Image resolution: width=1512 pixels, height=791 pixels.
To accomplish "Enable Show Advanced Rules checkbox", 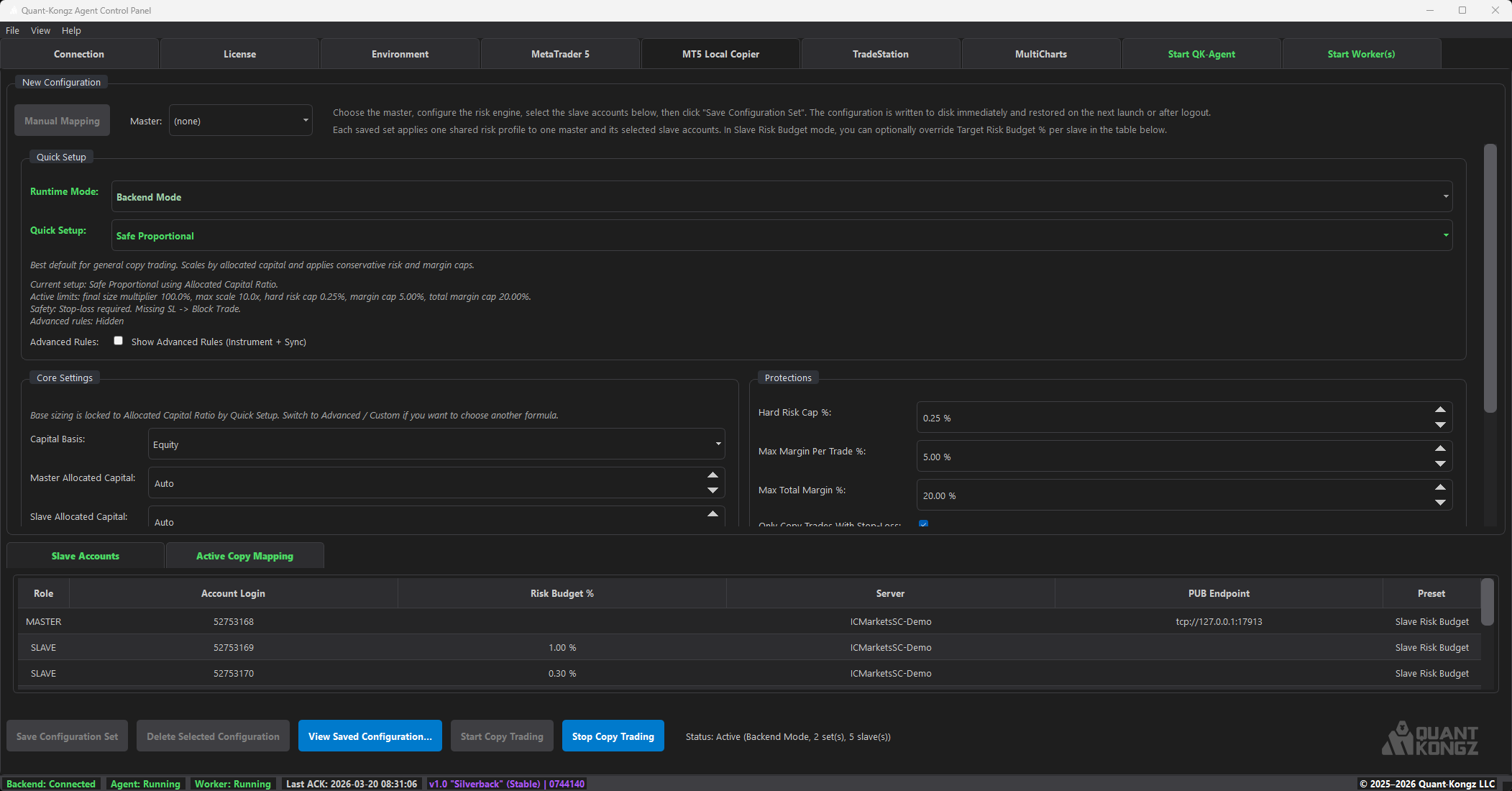I will click(118, 340).
